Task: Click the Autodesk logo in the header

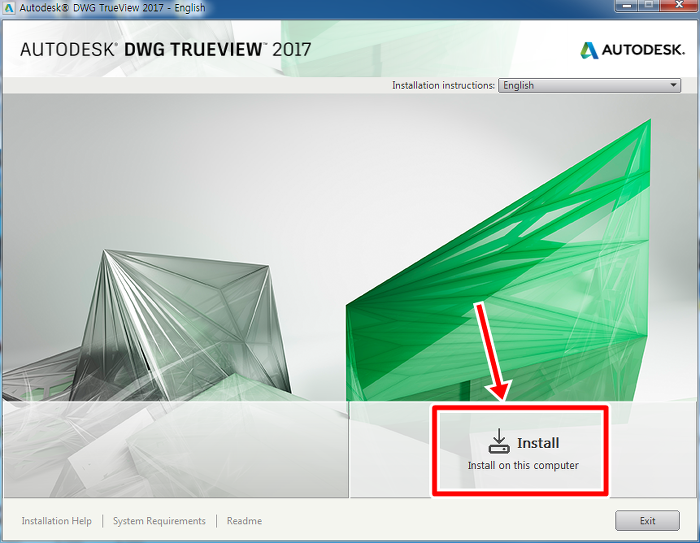Action: click(632, 50)
